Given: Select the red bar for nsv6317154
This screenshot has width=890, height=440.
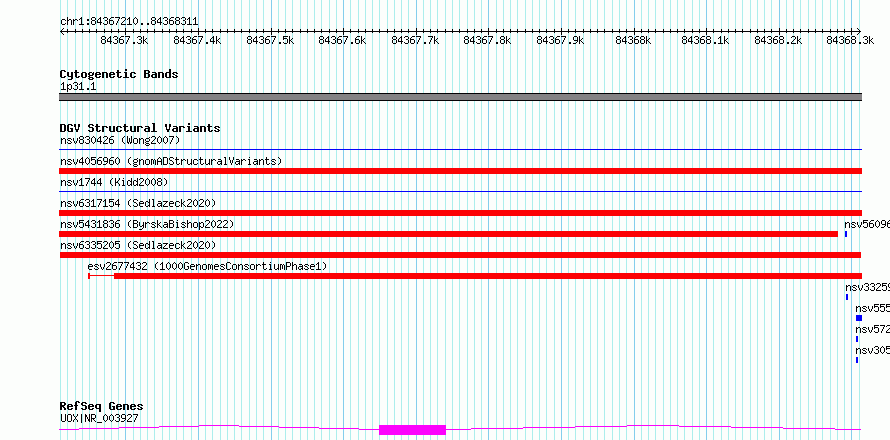Looking at the screenshot, I should click(x=460, y=213).
